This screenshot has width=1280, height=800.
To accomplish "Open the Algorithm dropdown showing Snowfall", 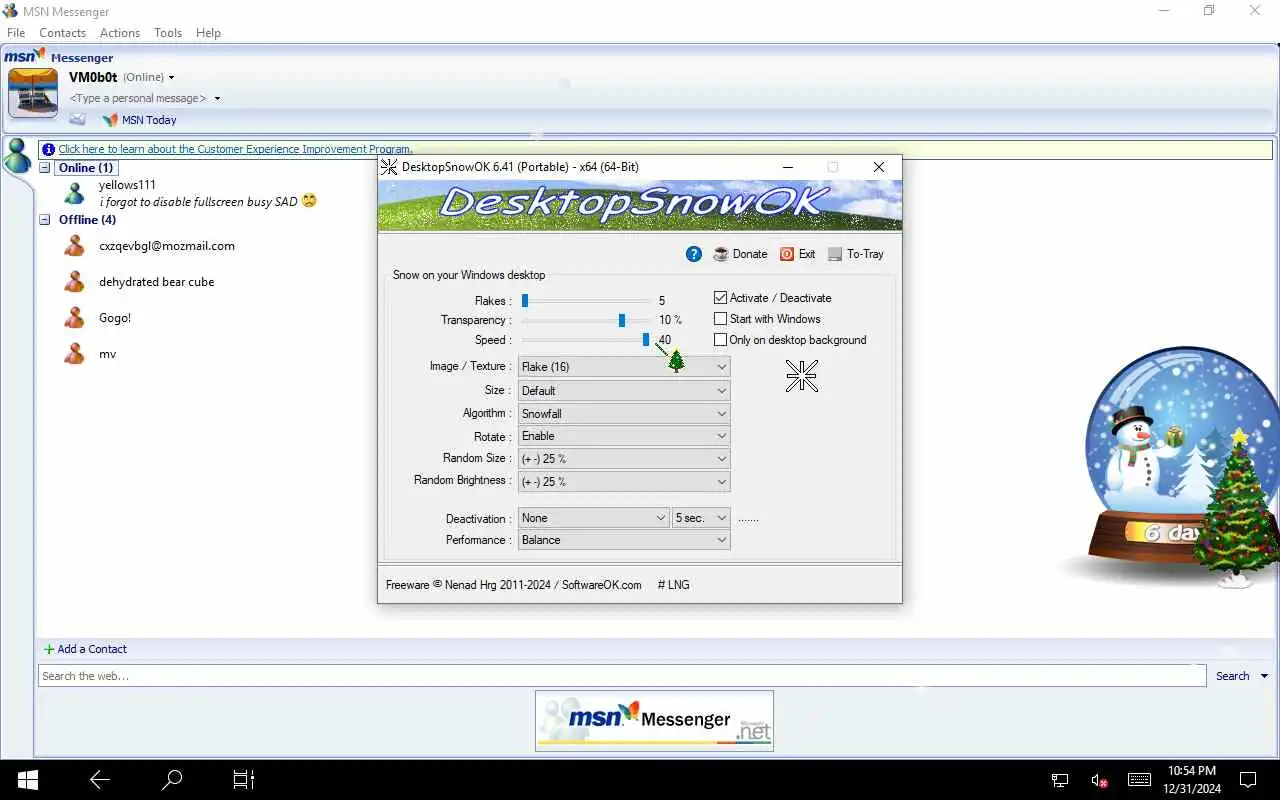I will pos(624,414).
